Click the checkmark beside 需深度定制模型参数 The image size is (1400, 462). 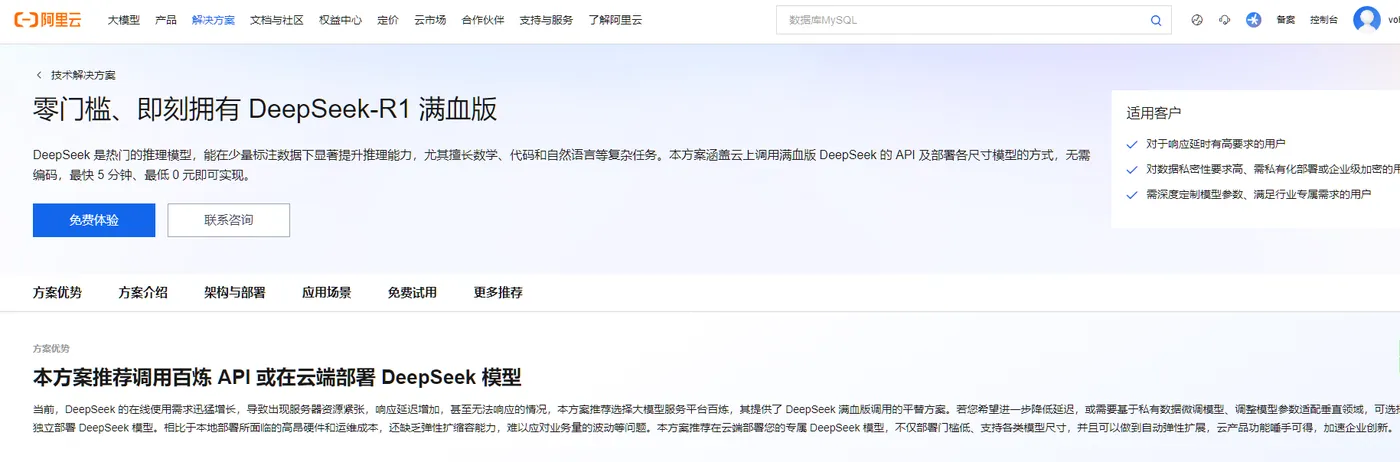[x=1132, y=195]
